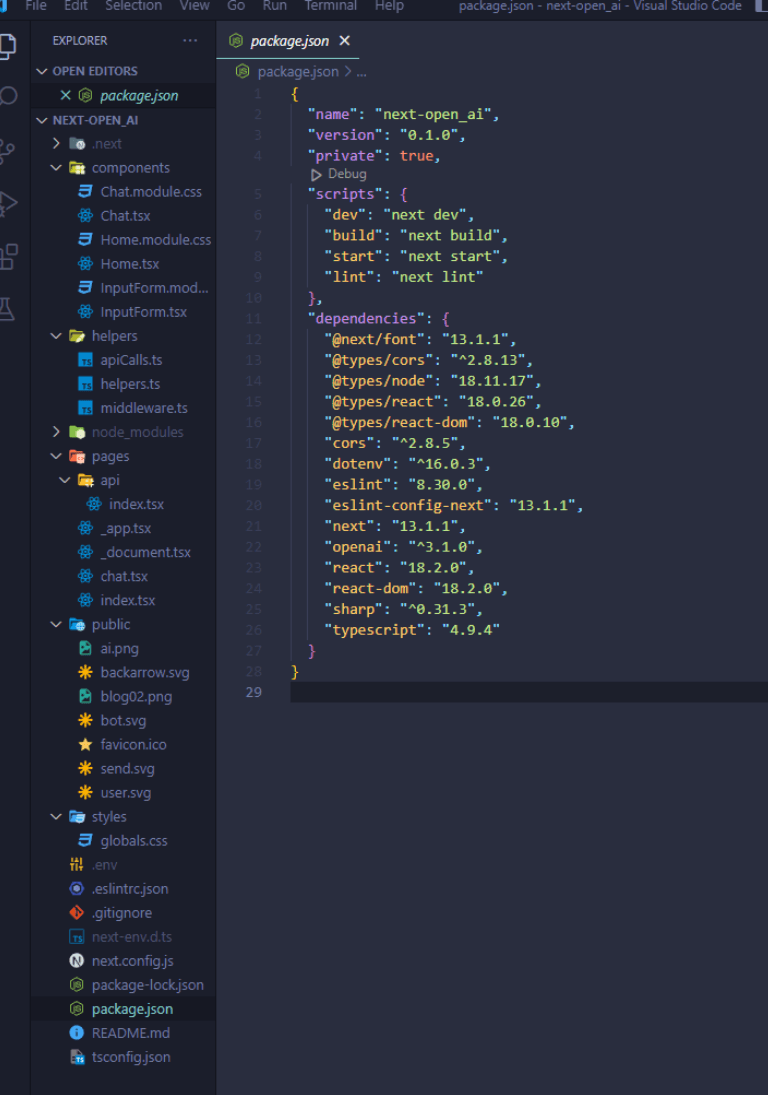Viewport: 768px width, 1095px height.
Task: Expand the .next folder
Action: [x=57, y=144]
